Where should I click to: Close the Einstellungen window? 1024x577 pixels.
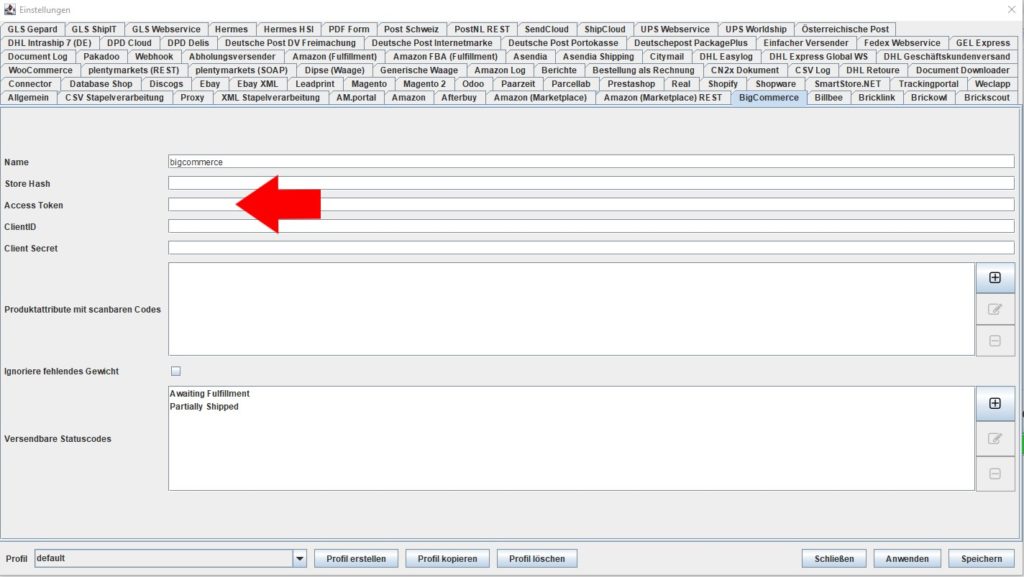[x=1011, y=10]
